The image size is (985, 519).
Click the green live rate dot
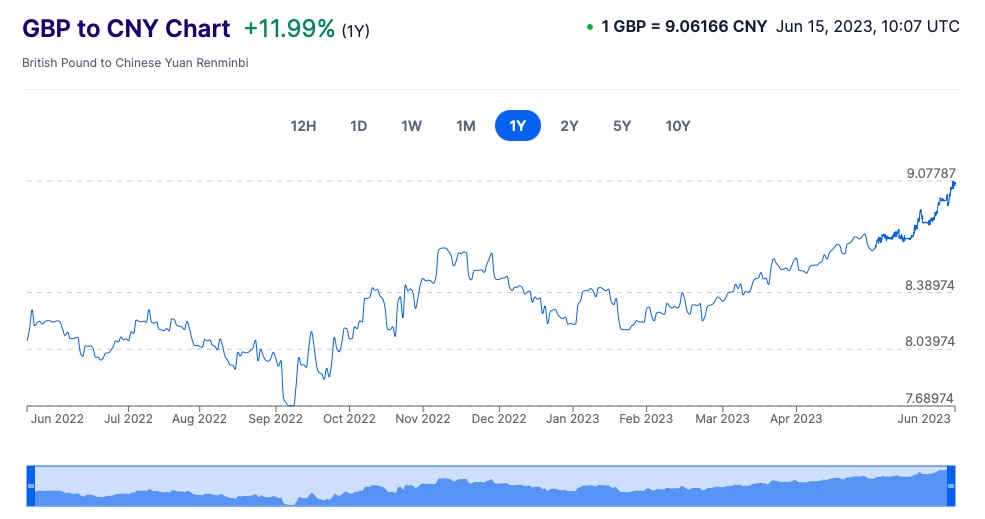(x=590, y=27)
